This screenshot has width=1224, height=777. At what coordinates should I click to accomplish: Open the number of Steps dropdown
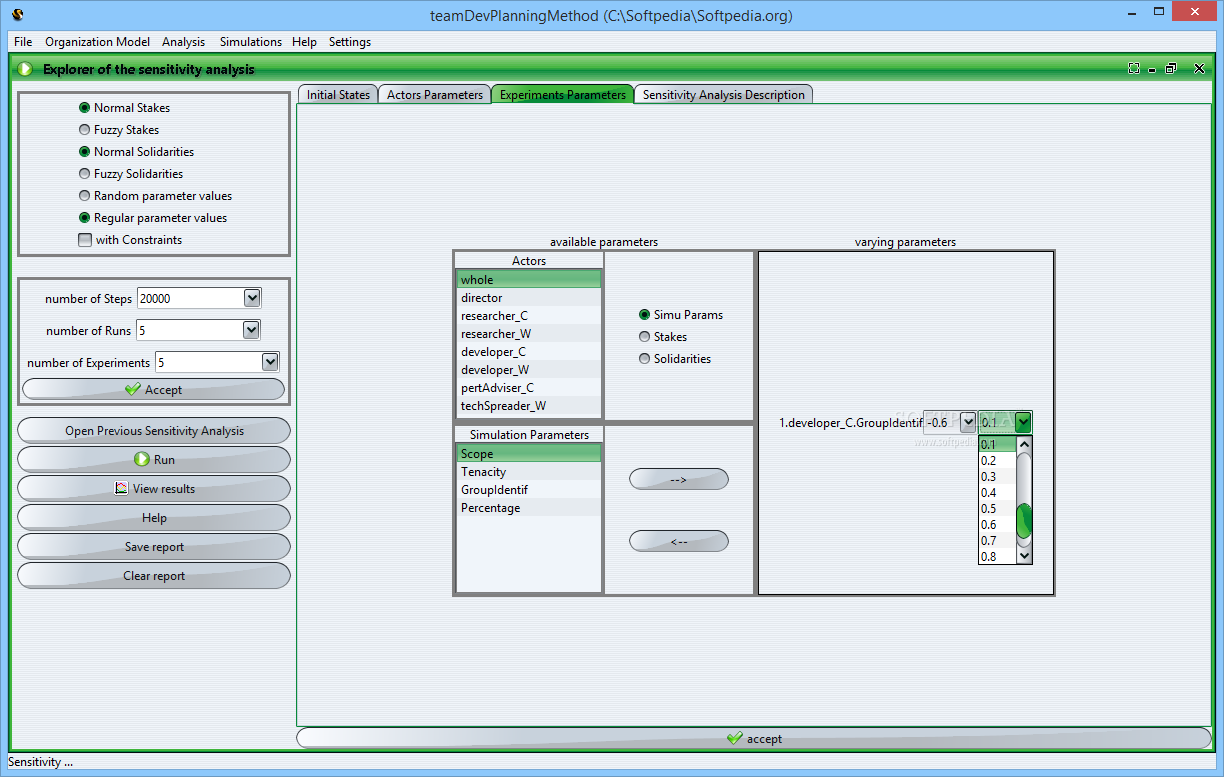pyautogui.click(x=252, y=298)
